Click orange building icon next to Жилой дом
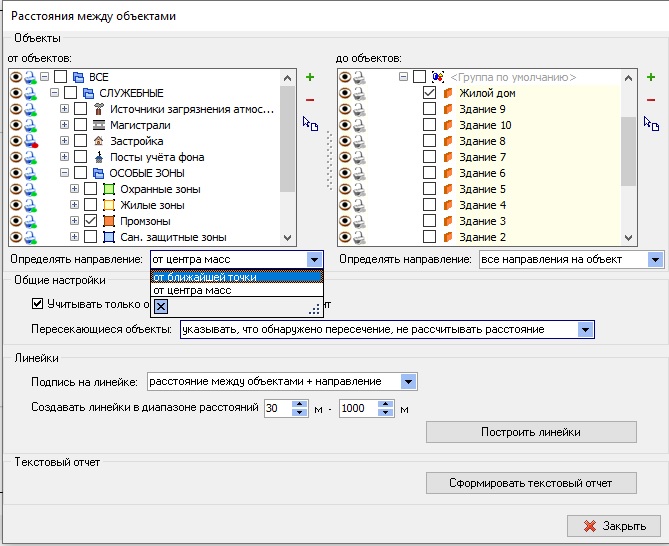Viewport: 669px width, 546px height. 449,93
